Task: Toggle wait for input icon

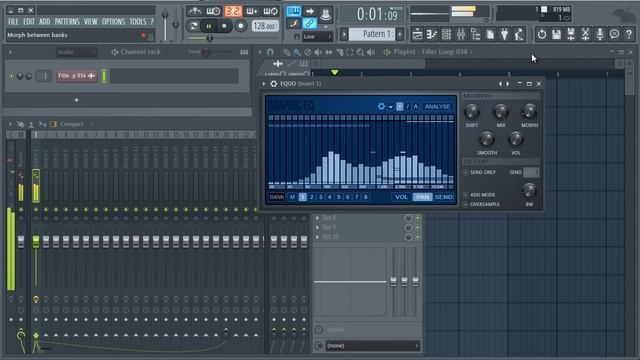Action: click(x=213, y=11)
